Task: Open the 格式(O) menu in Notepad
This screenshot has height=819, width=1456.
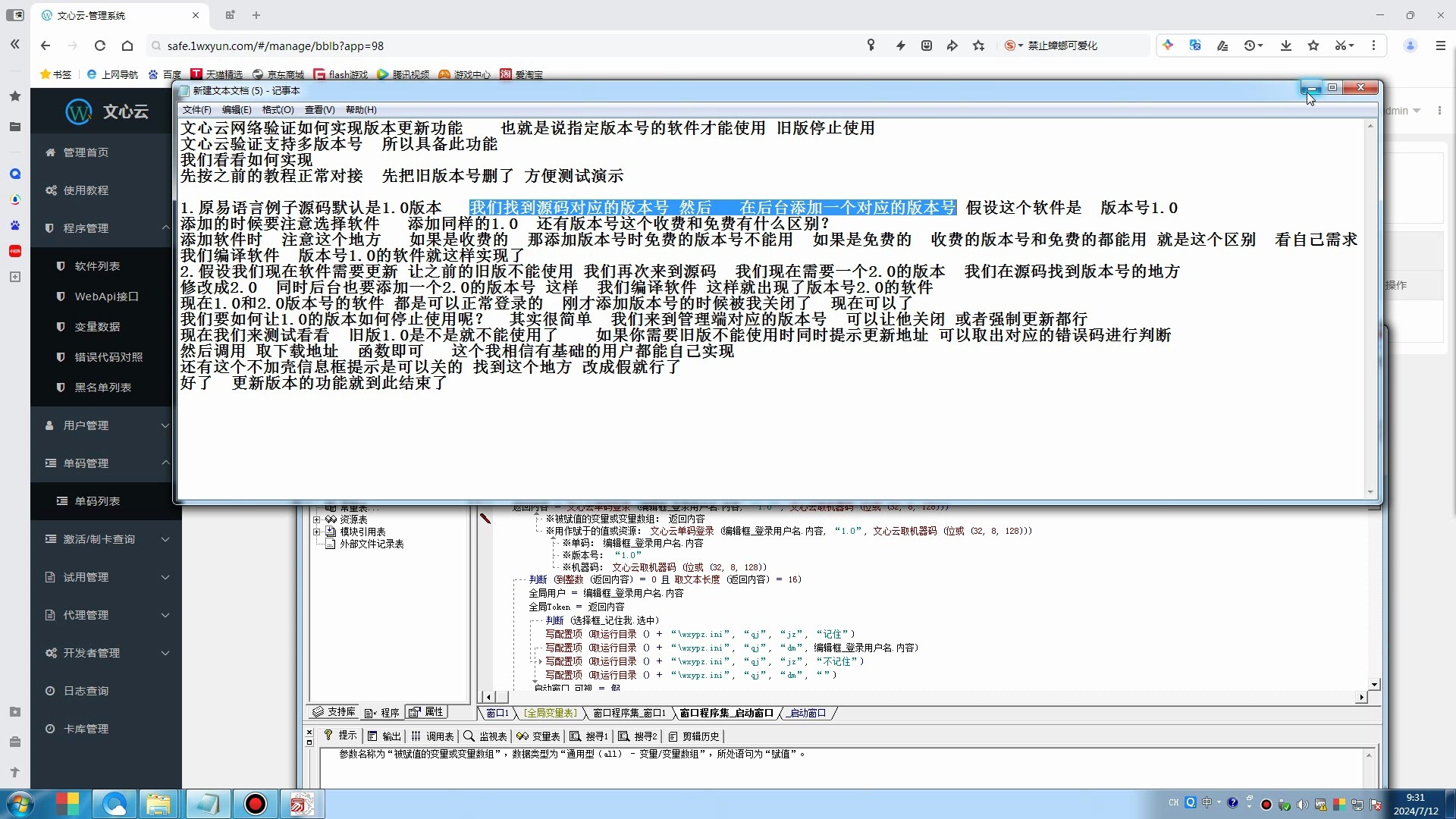Action: coord(278,109)
